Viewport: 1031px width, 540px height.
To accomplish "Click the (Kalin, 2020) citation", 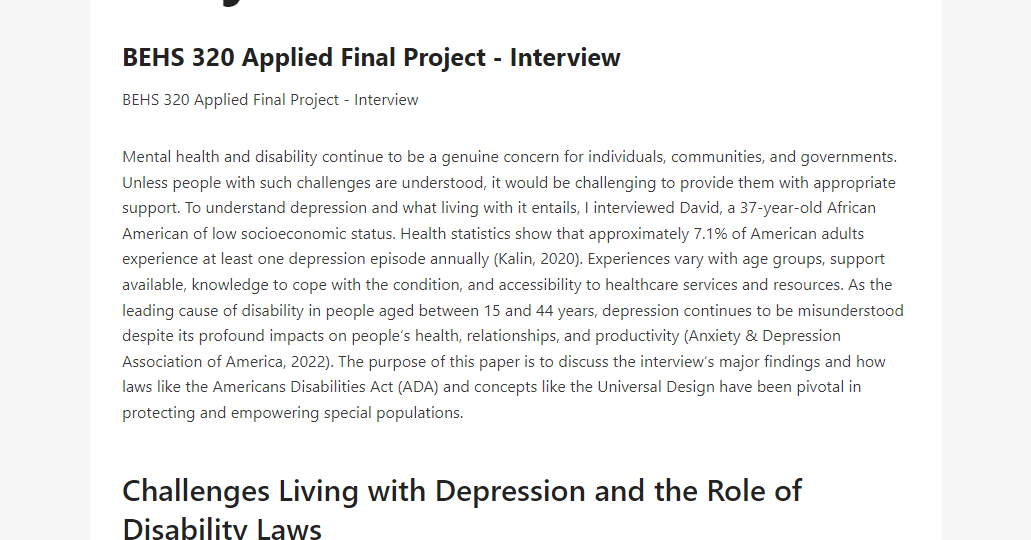I will (x=538, y=259).
